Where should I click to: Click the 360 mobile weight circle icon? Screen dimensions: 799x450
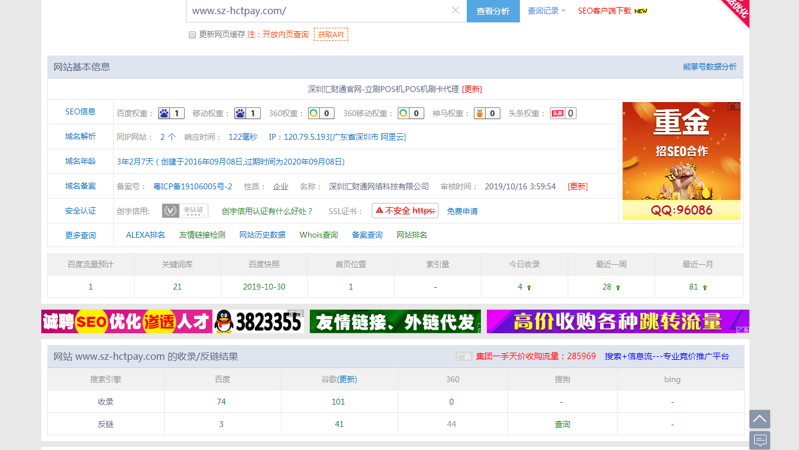pyautogui.click(x=404, y=113)
